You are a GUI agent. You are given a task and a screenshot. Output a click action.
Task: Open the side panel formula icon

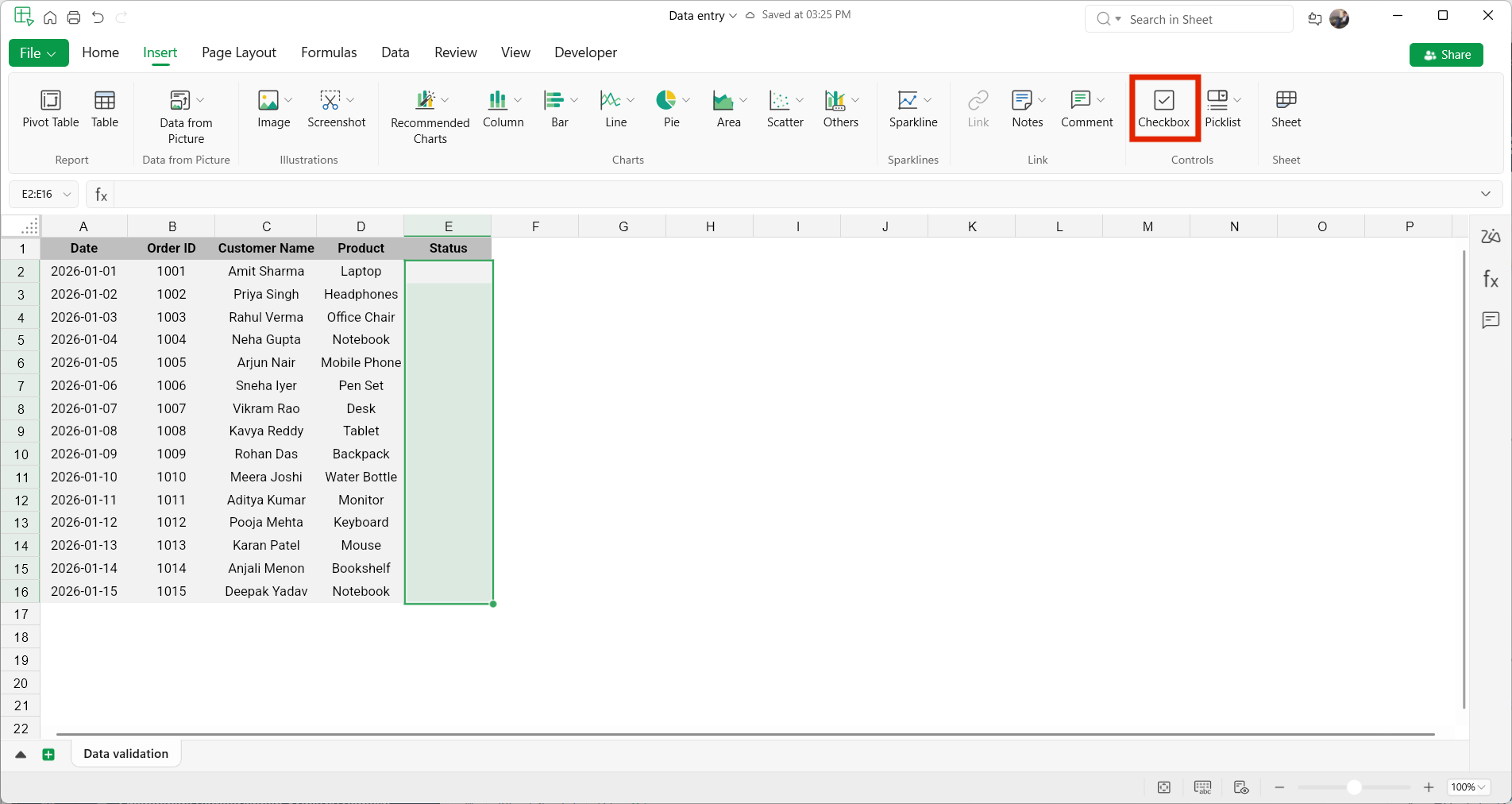click(x=1491, y=279)
